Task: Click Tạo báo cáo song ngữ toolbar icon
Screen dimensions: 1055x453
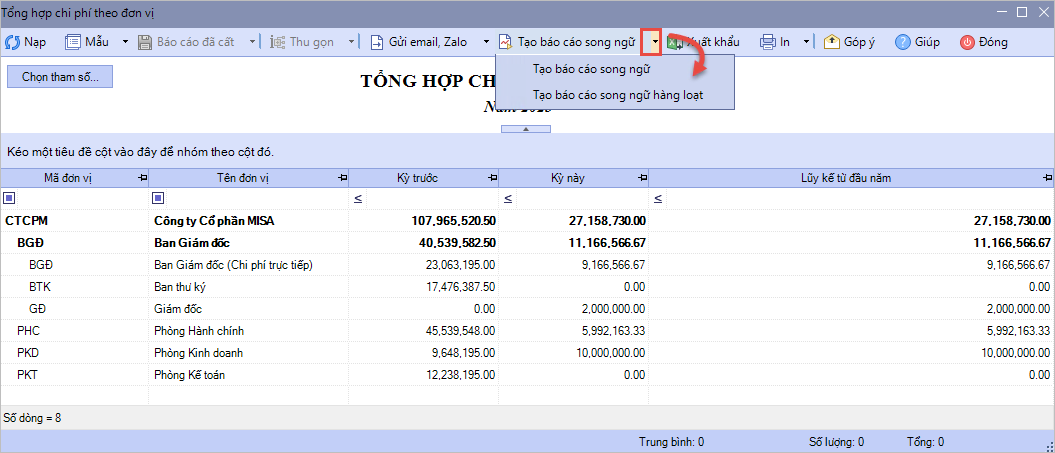Action: (x=506, y=42)
